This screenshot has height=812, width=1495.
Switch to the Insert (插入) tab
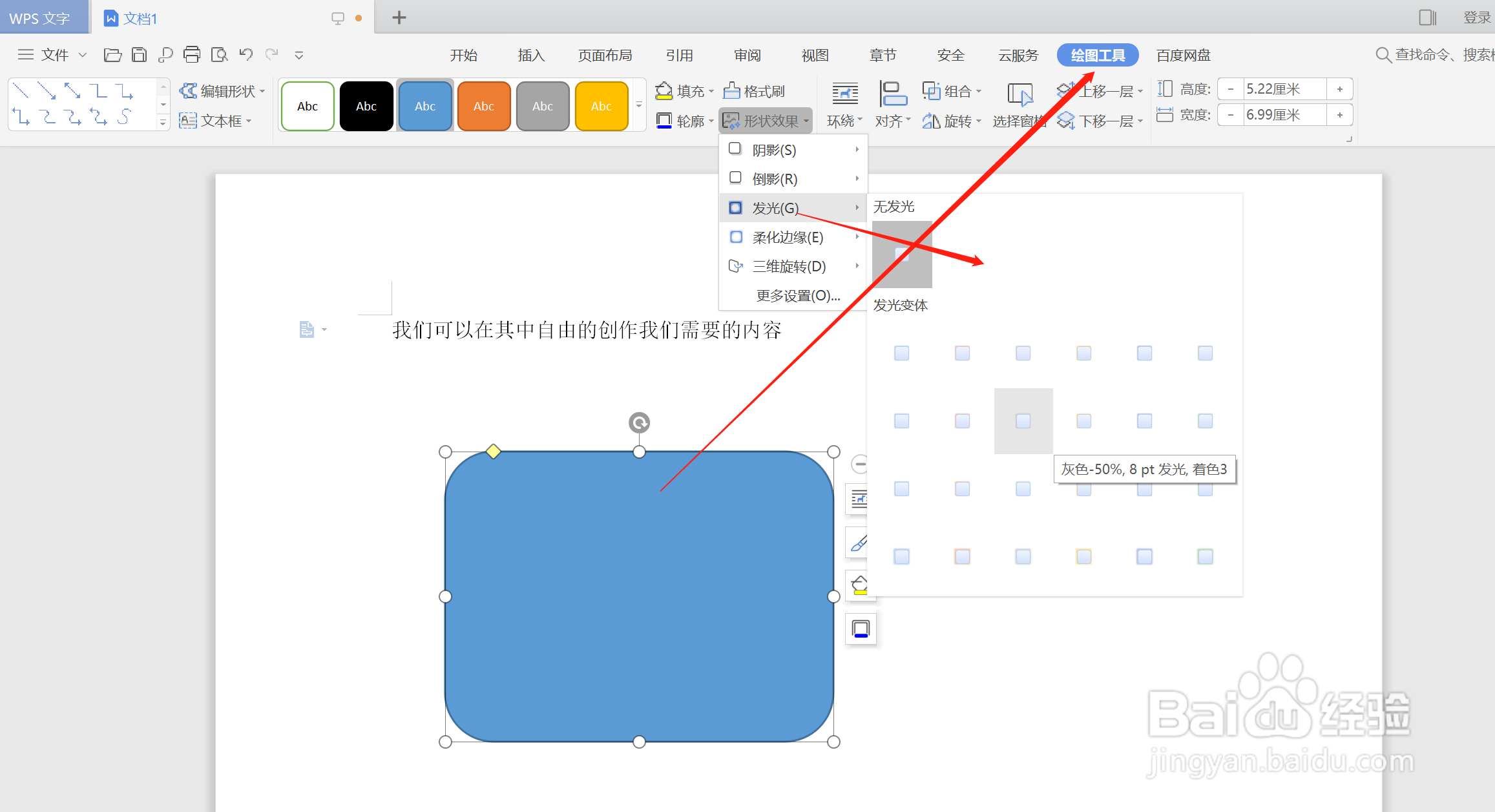(531, 56)
